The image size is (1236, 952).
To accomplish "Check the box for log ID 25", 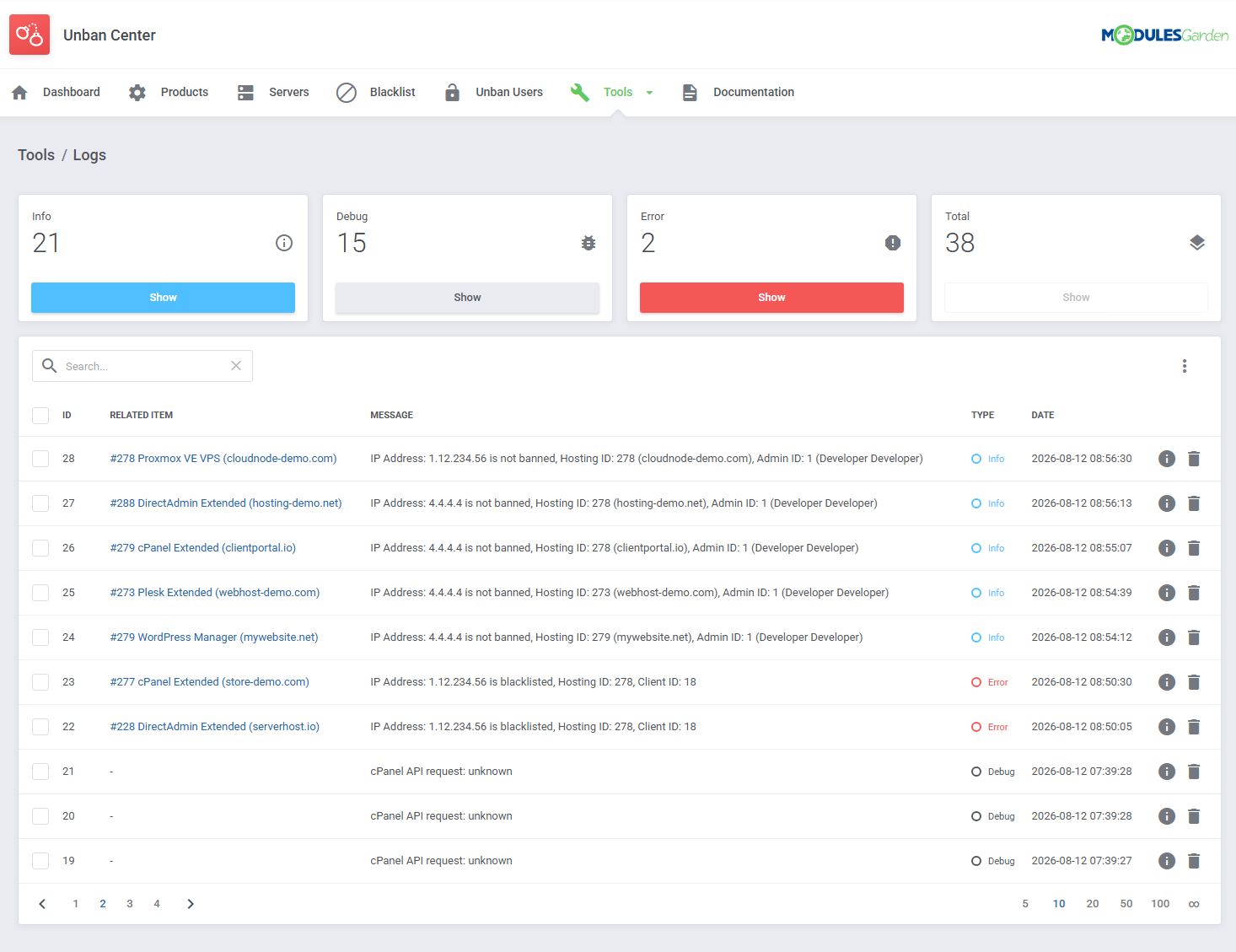I will (x=40, y=593).
